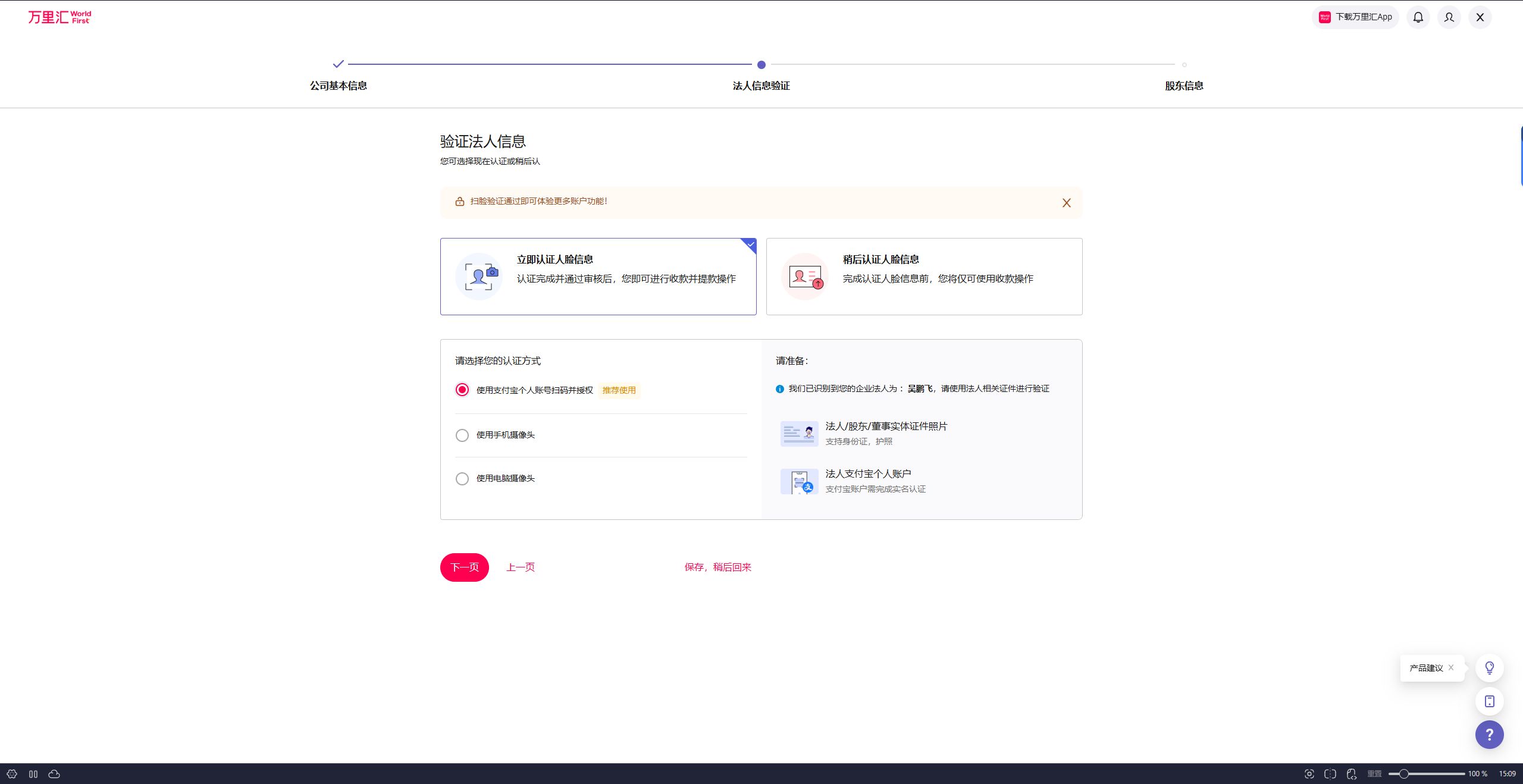The image size is (1523, 784).
Task: Click the pause icon in status bar
Action: click(33, 774)
